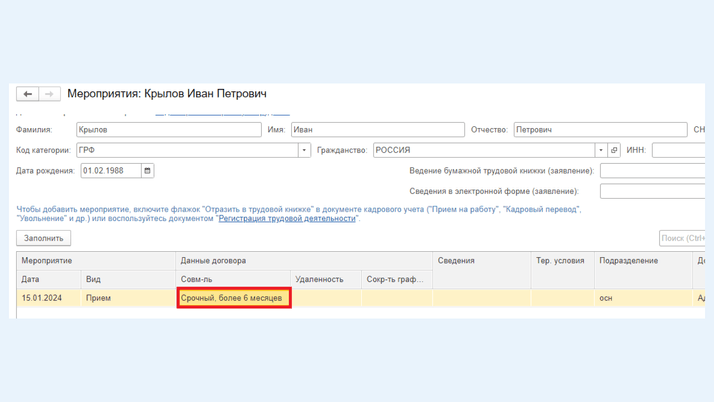The image size is (714, 402).
Task: Click the Фамилия input field
Action: 168,130
